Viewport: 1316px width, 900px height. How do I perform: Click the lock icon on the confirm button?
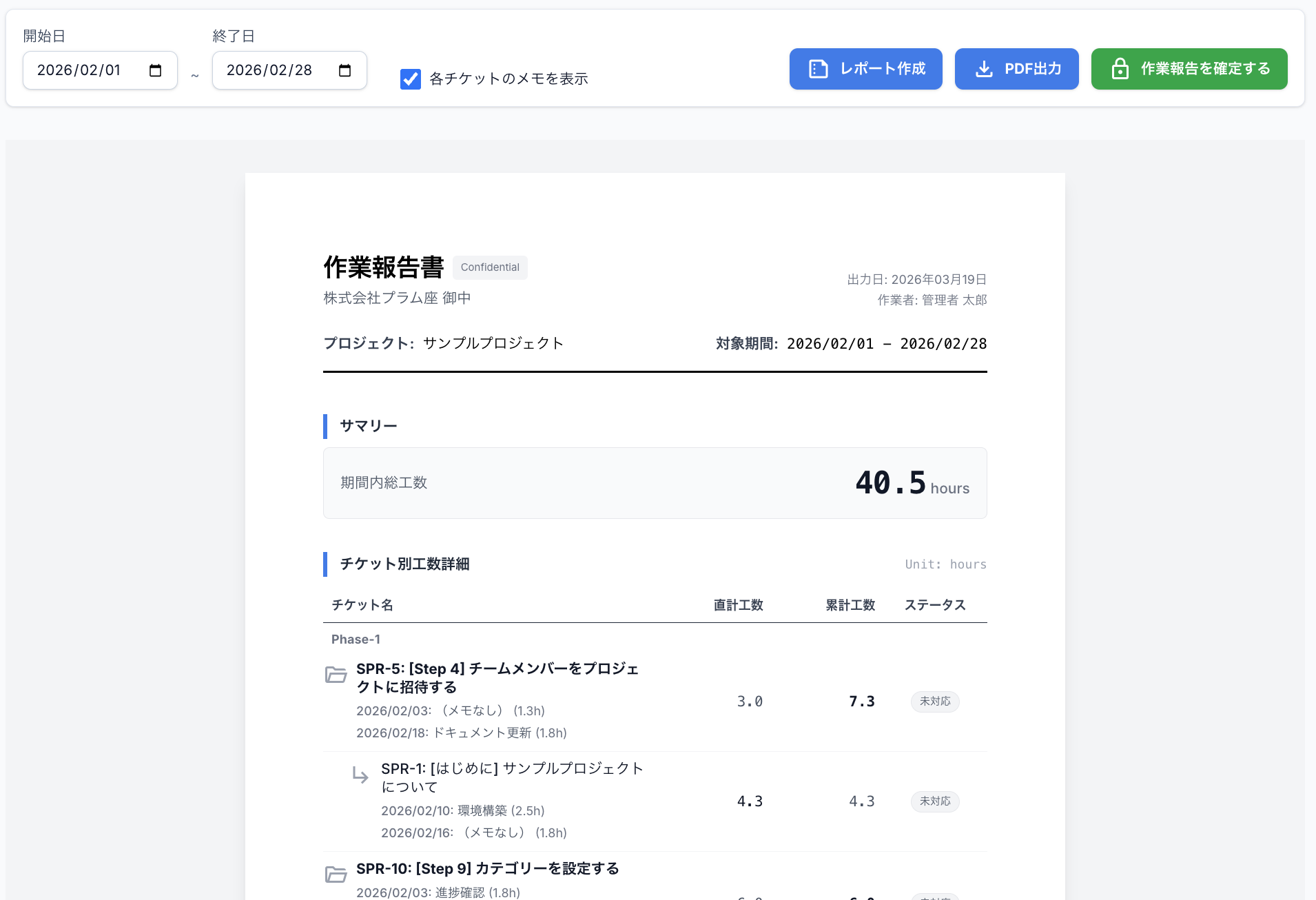(1121, 68)
